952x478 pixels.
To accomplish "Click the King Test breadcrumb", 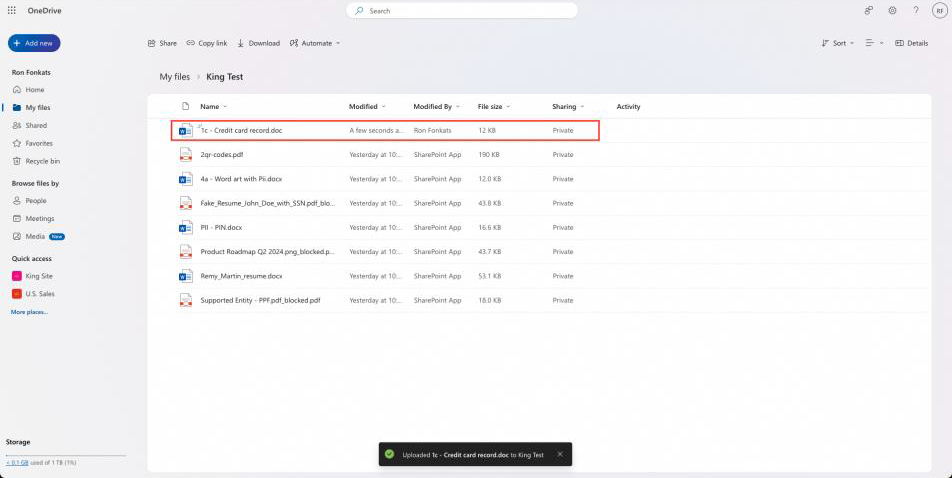I will (x=225, y=77).
